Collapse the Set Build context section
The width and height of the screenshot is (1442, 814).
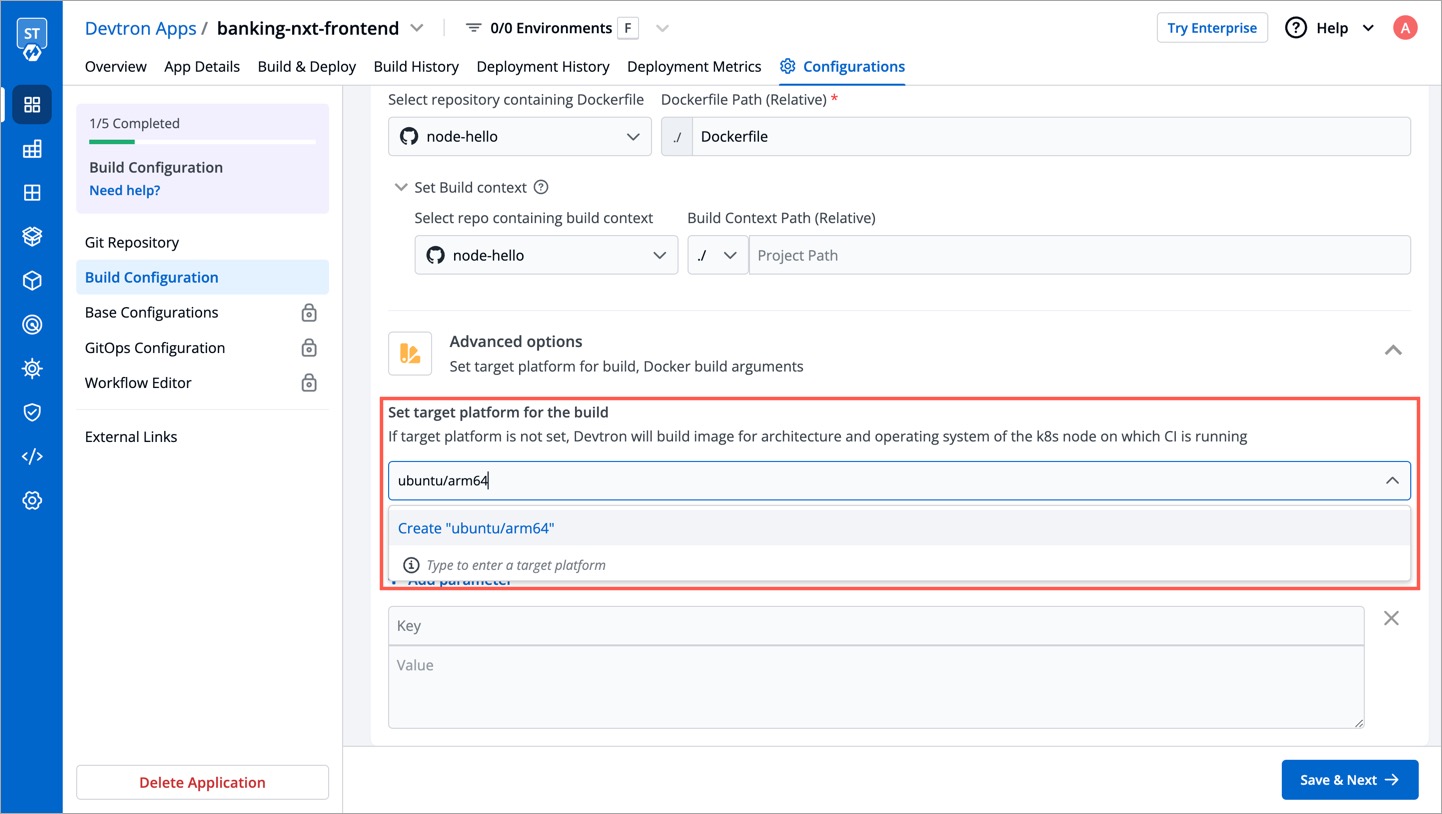401,187
